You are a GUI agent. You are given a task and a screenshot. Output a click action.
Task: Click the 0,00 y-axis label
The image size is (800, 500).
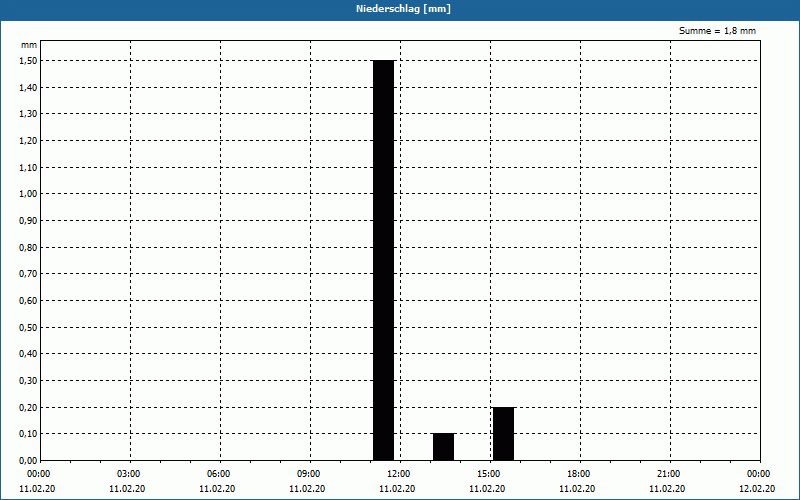coord(28,461)
